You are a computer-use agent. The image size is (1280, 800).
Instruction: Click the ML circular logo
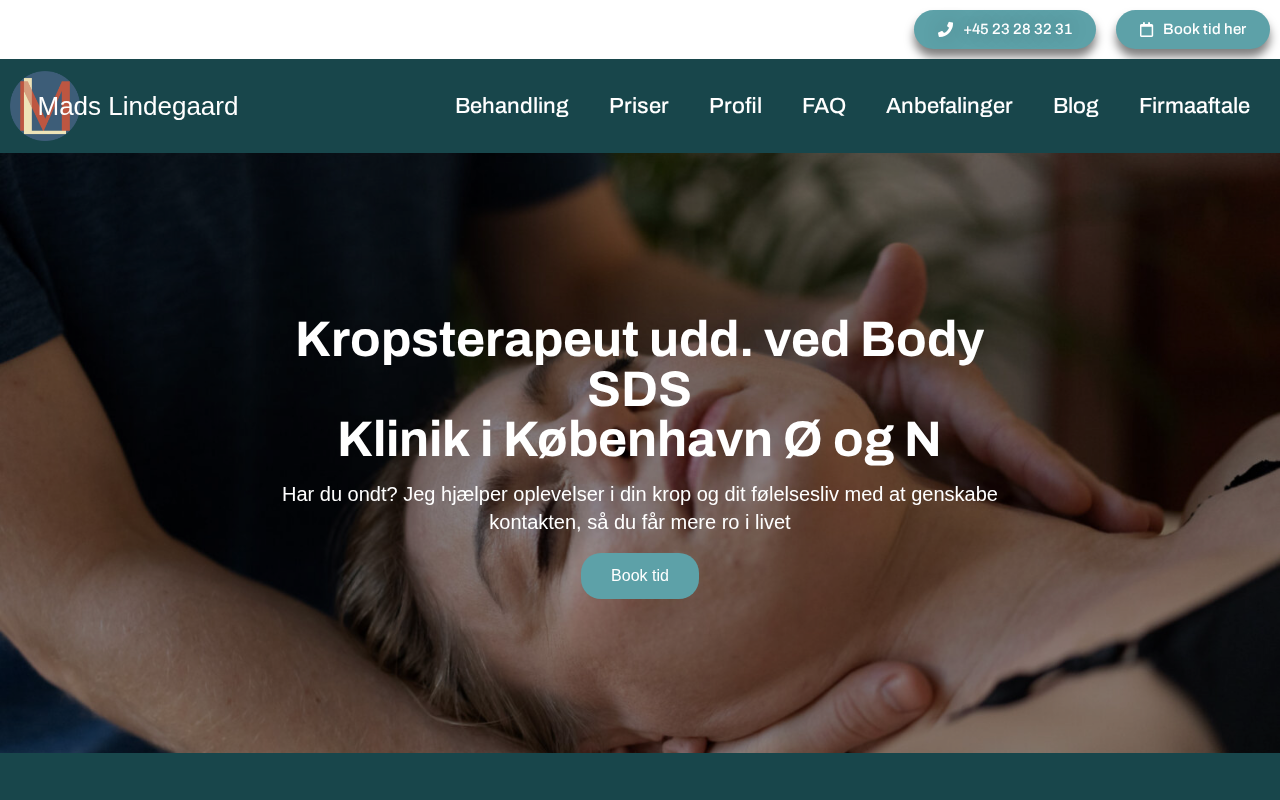[44, 106]
